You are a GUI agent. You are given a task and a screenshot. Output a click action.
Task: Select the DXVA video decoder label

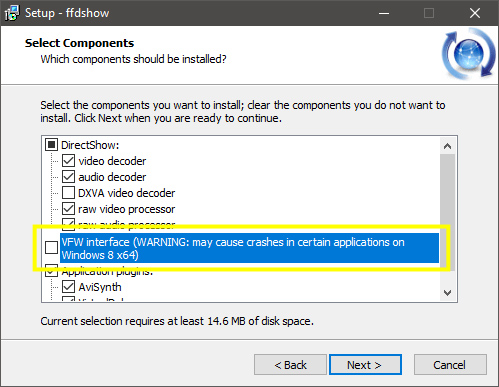coord(126,193)
